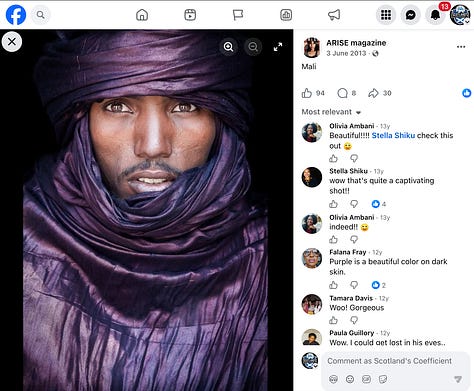Like Tamara Davis's 'Woo! Gorgeous' comment
This screenshot has height=391, width=474.
pyautogui.click(x=333, y=320)
